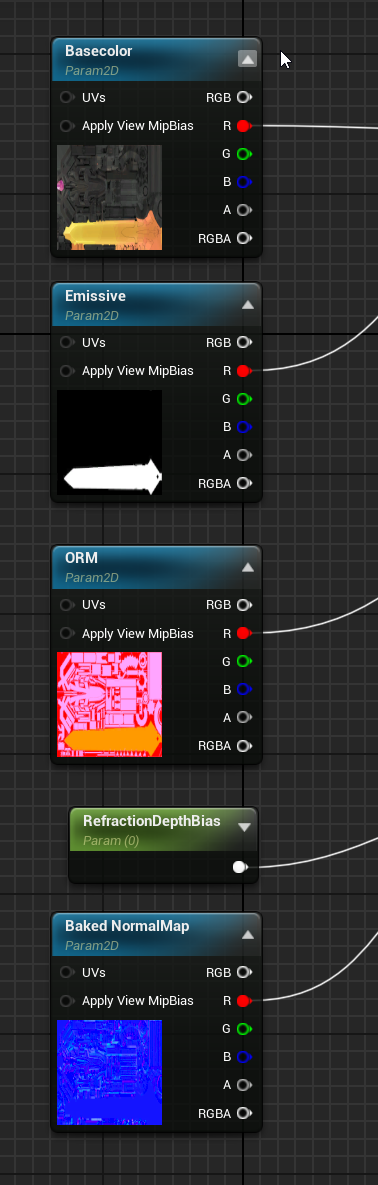Click the Basecolor texture thumbnail preview

110,197
